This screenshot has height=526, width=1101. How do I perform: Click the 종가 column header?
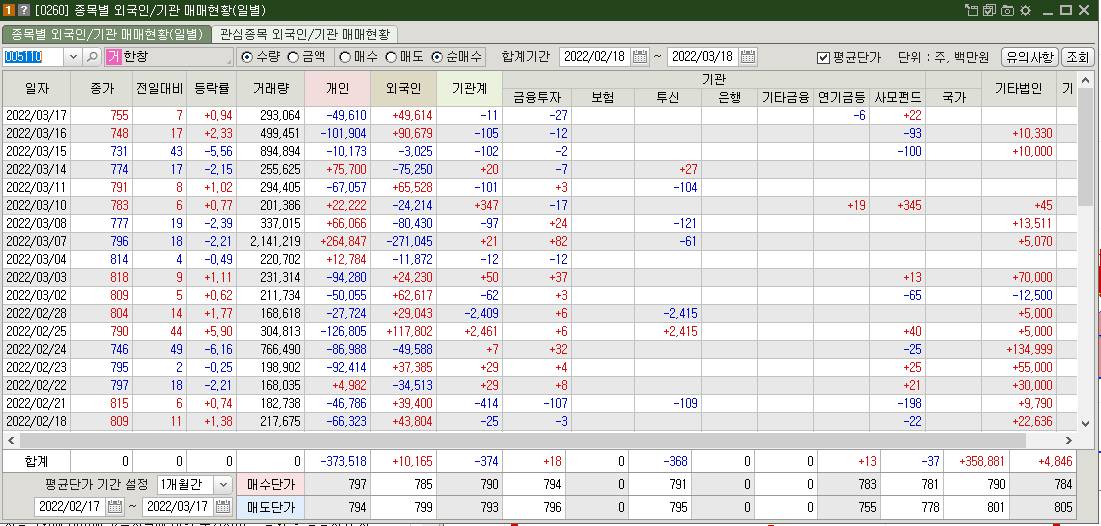pos(101,88)
